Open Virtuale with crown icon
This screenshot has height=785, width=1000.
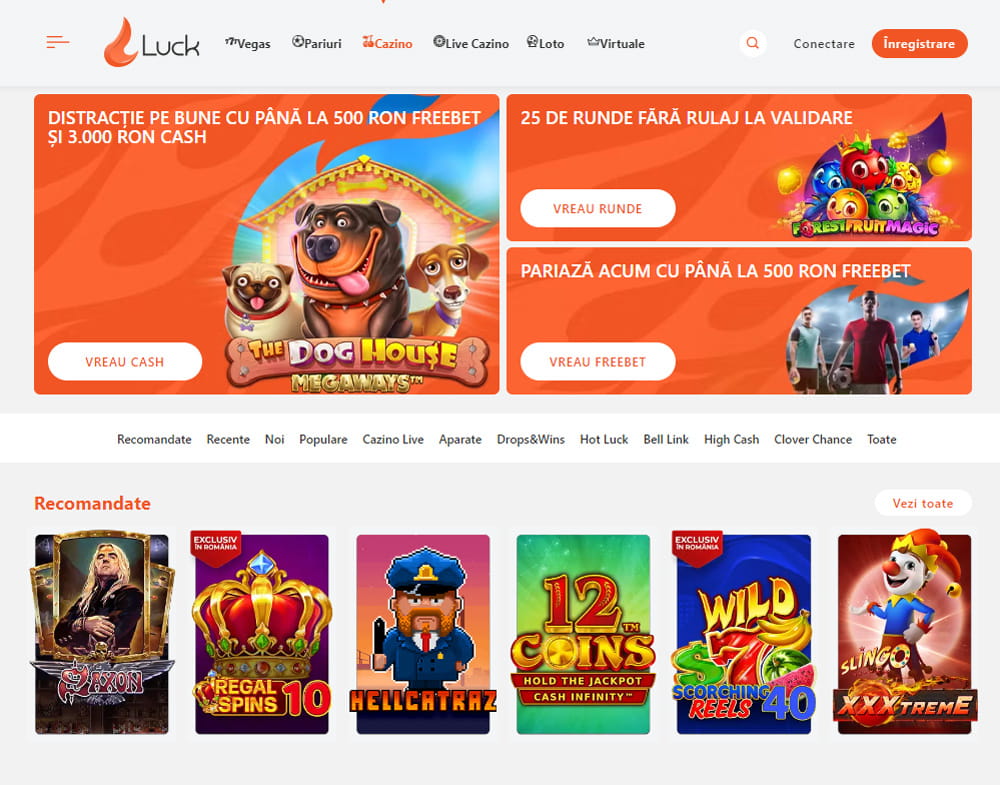tap(616, 43)
